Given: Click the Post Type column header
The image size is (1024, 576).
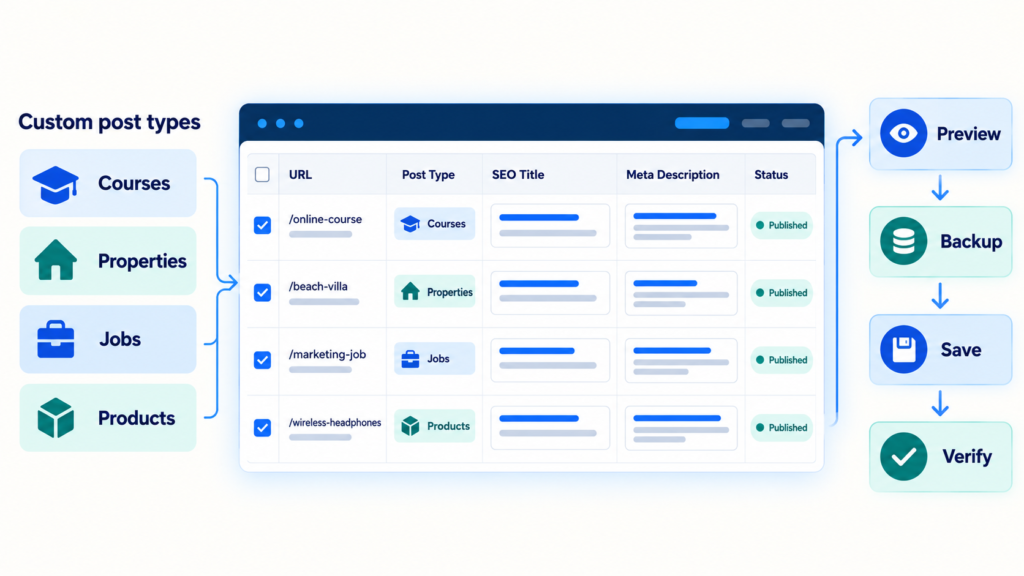Looking at the screenshot, I should point(428,174).
